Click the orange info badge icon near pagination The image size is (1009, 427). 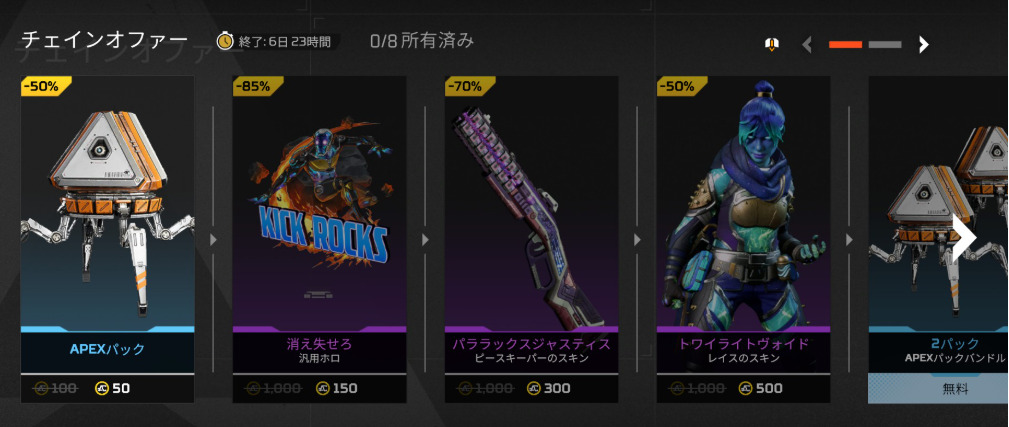tap(772, 44)
